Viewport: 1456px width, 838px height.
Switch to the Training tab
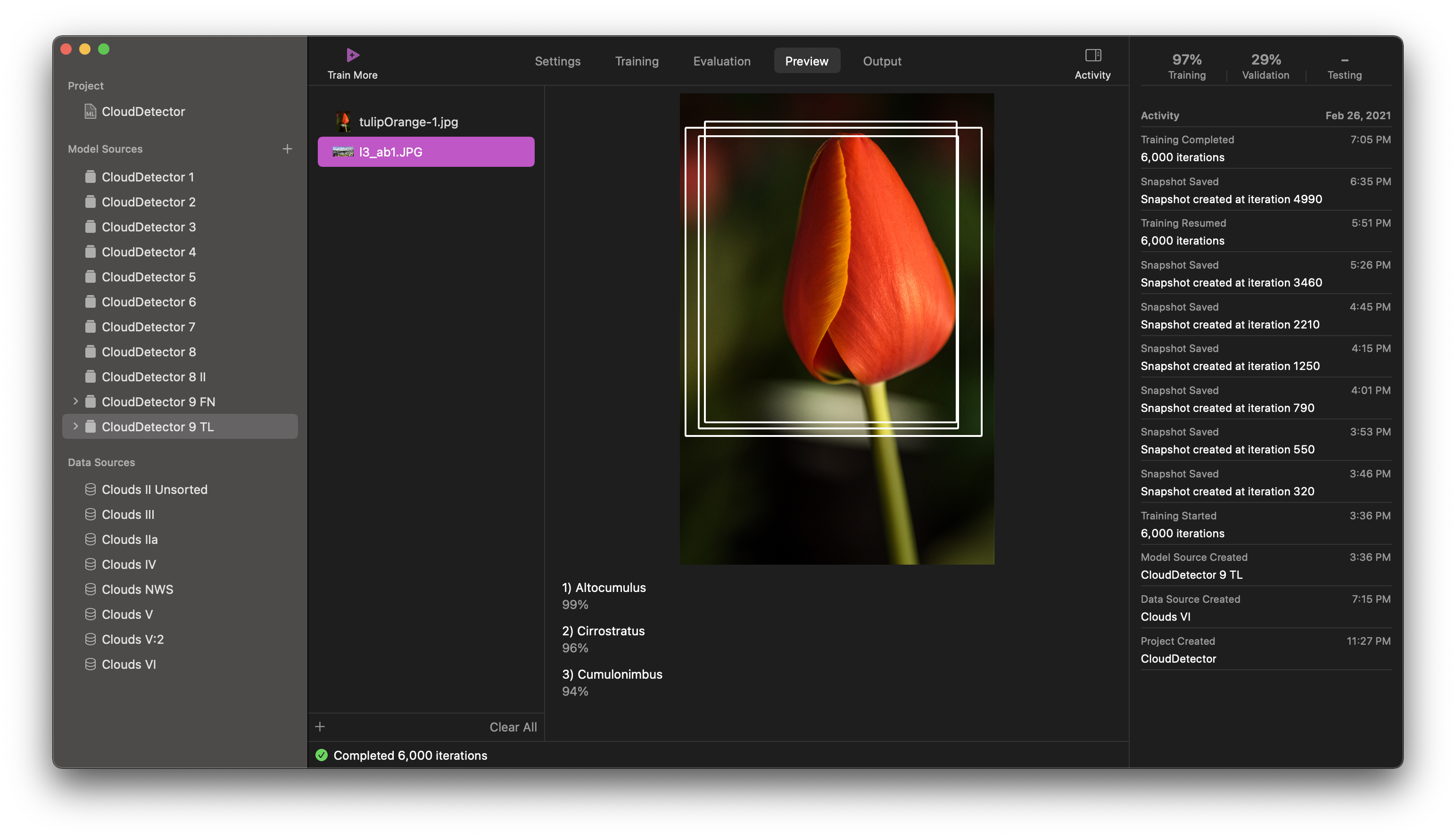tap(636, 61)
